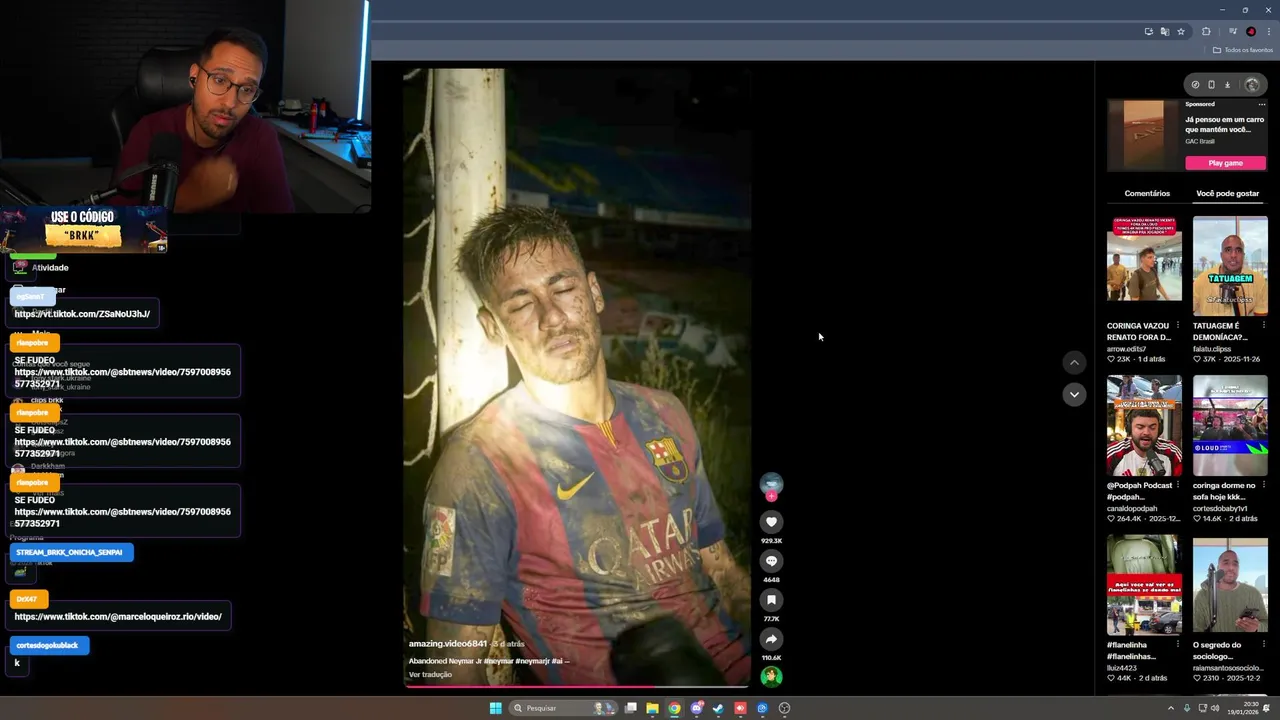1280x720 pixels.
Task: Click the Chrome translate page icon
Action: tap(1164, 32)
